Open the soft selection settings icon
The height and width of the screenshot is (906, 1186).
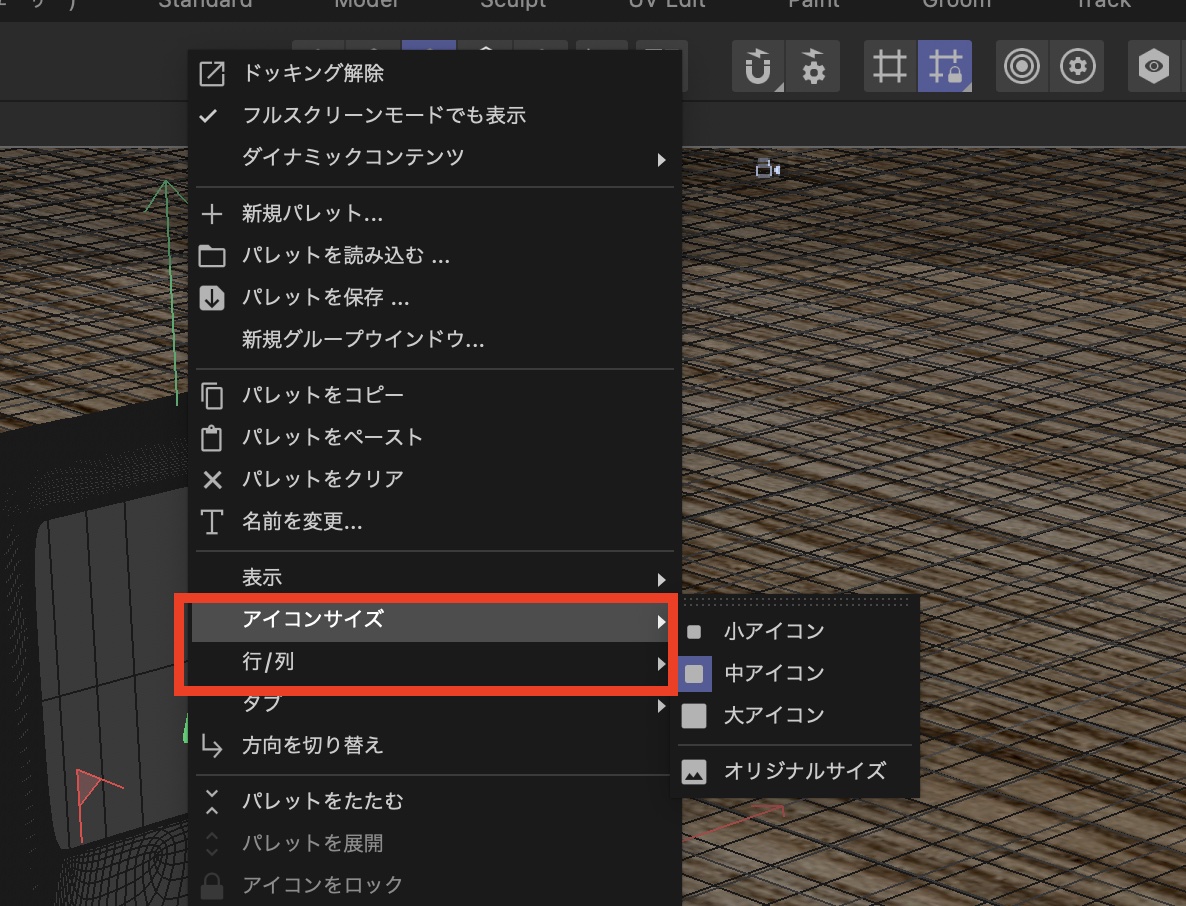coord(1076,68)
